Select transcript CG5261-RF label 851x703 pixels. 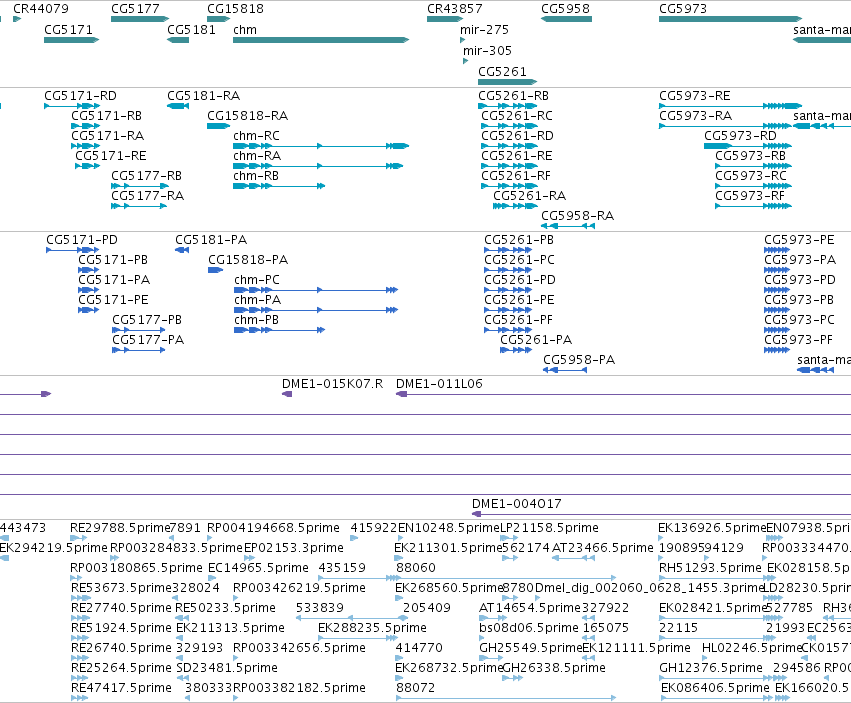(516, 176)
